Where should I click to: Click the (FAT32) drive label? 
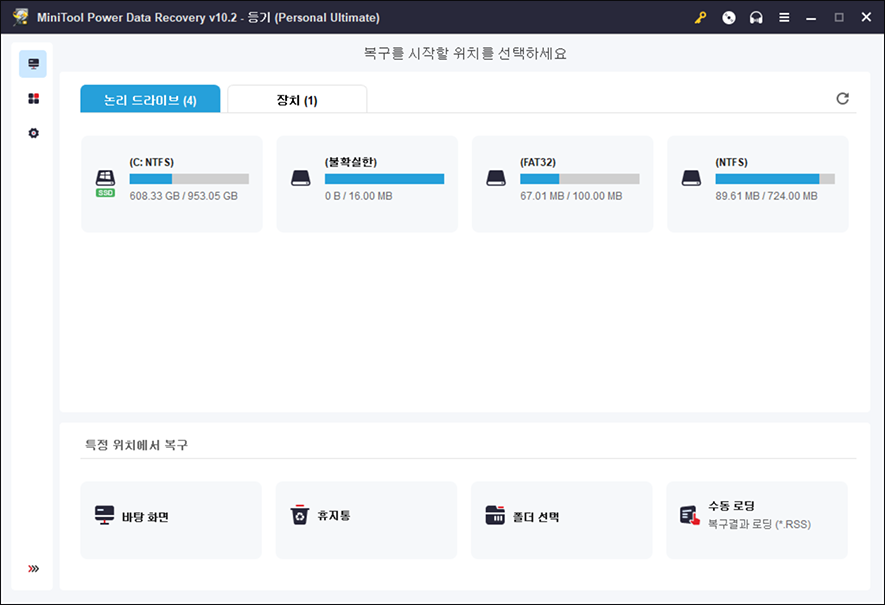point(538,163)
